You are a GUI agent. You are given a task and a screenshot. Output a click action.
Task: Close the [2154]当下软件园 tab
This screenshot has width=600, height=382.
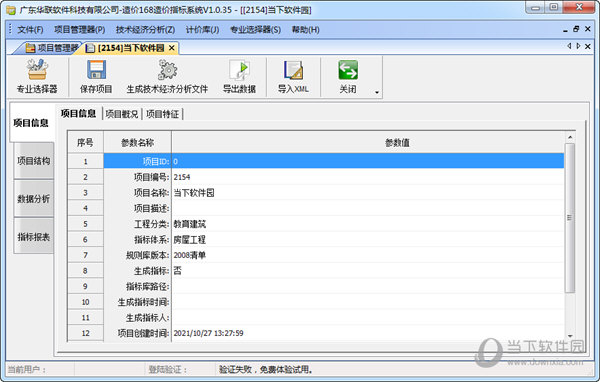pyautogui.click(x=172, y=48)
